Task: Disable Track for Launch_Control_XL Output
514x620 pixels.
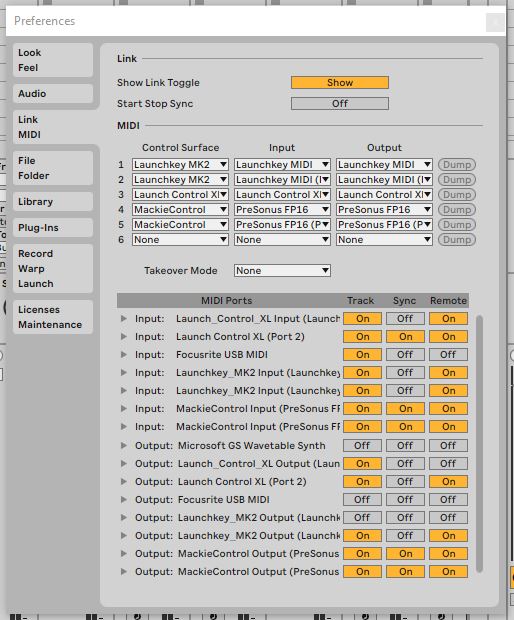Action: coord(363,463)
